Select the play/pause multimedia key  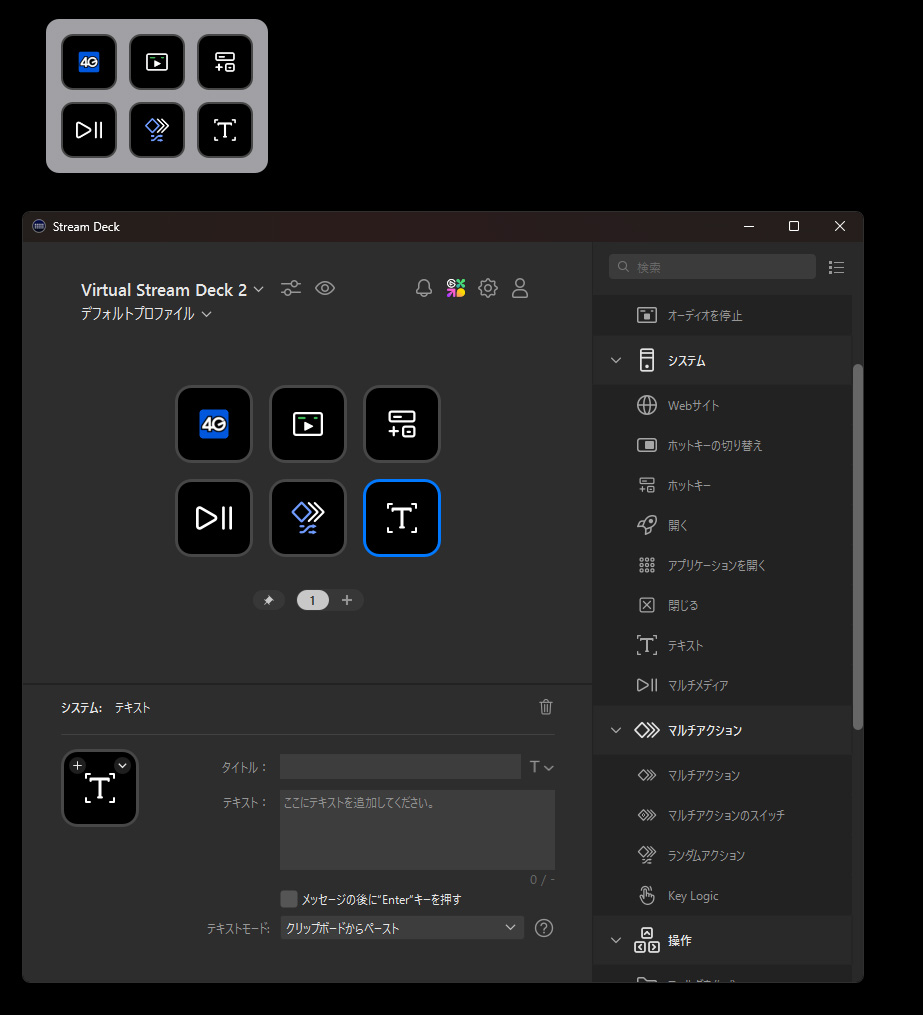(214, 518)
